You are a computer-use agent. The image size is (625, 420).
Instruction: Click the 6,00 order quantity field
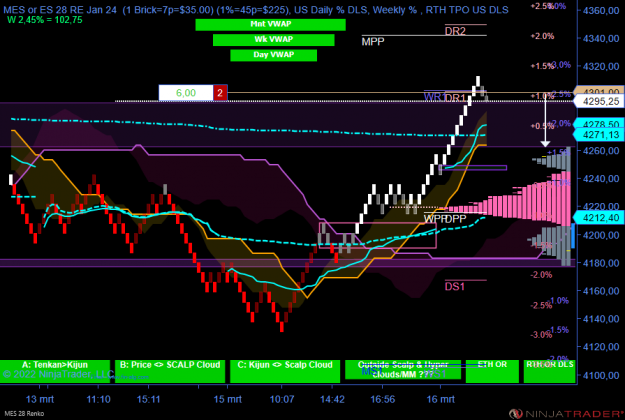186,93
